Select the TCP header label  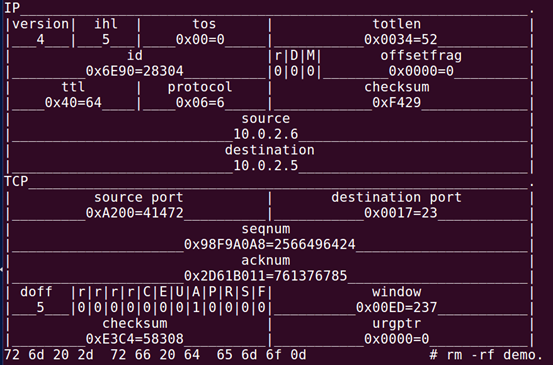point(16,181)
